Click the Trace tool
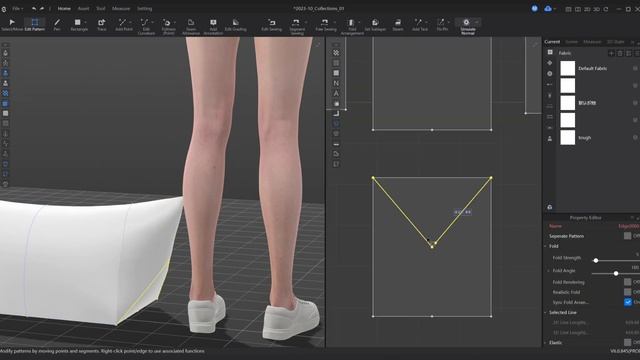The image size is (640, 360). coord(102,25)
